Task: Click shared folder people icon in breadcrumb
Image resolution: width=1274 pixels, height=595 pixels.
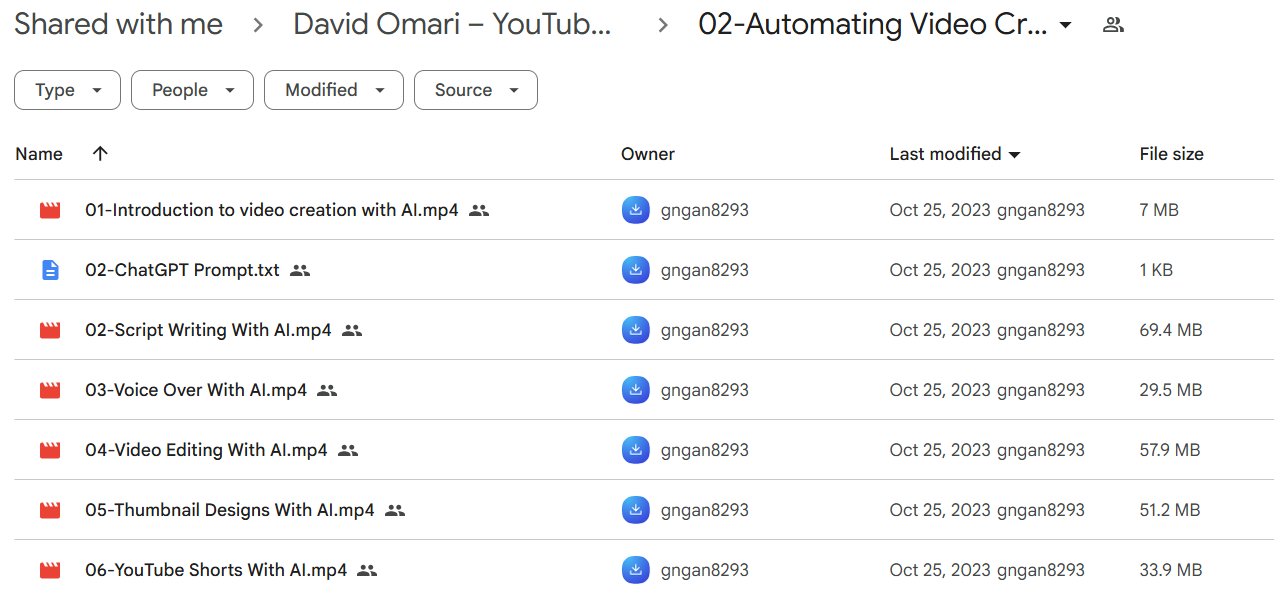Action: (1113, 25)
